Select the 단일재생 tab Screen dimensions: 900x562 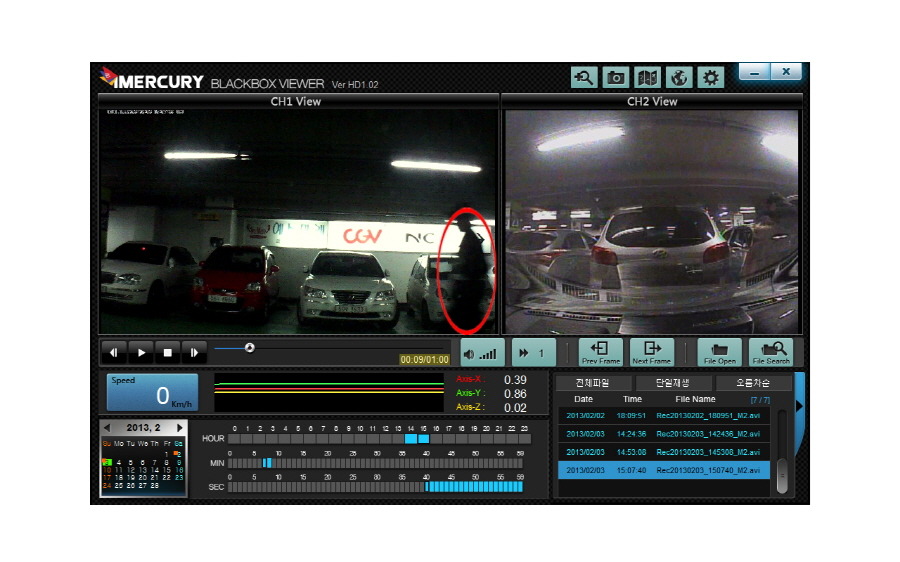(x=672, y=383)
